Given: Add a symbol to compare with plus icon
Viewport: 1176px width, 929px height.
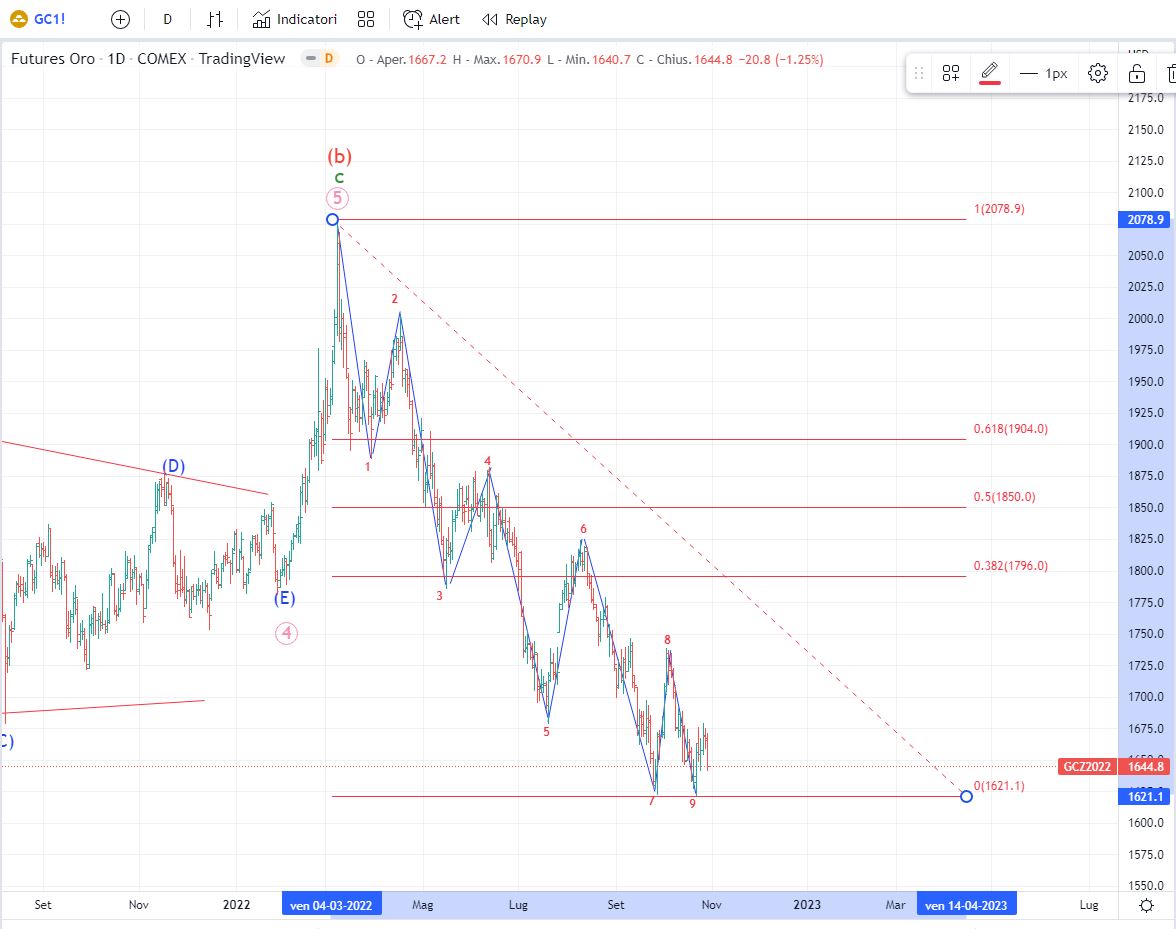Looking at the screenshot, I should coord(120,19).
